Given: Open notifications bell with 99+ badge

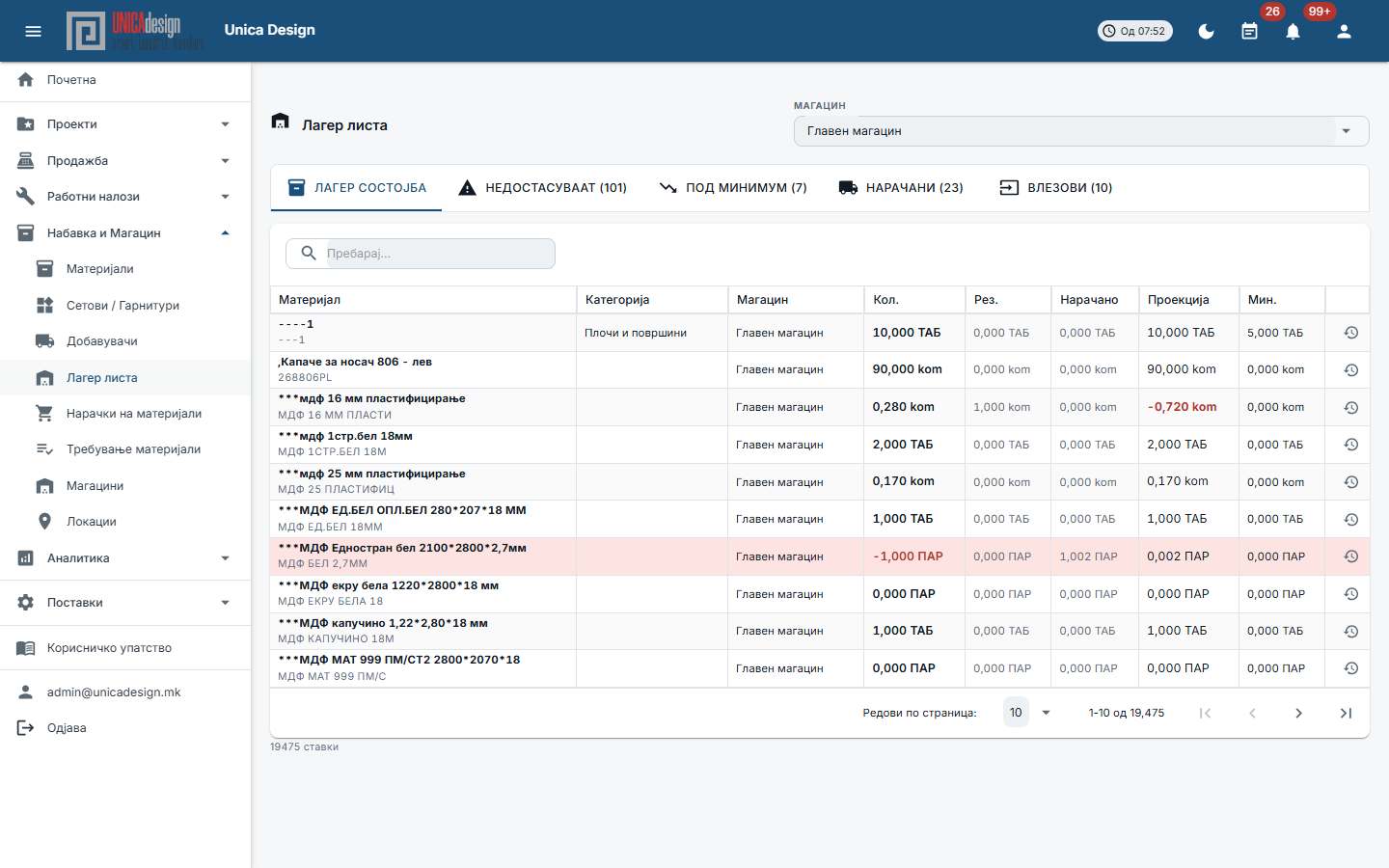Looking at the screenshot, I should pyautogui.click(x=1293, y=31).
